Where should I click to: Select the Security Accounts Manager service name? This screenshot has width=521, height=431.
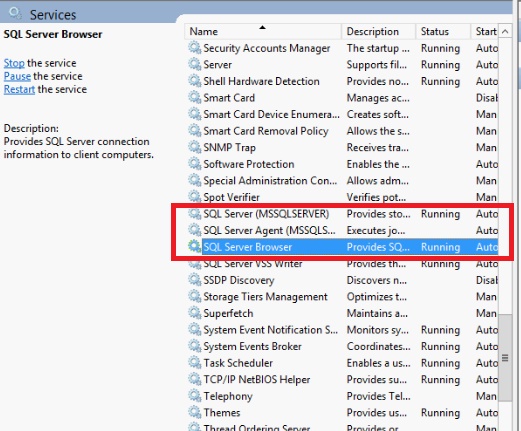click(x=267, y=48)
